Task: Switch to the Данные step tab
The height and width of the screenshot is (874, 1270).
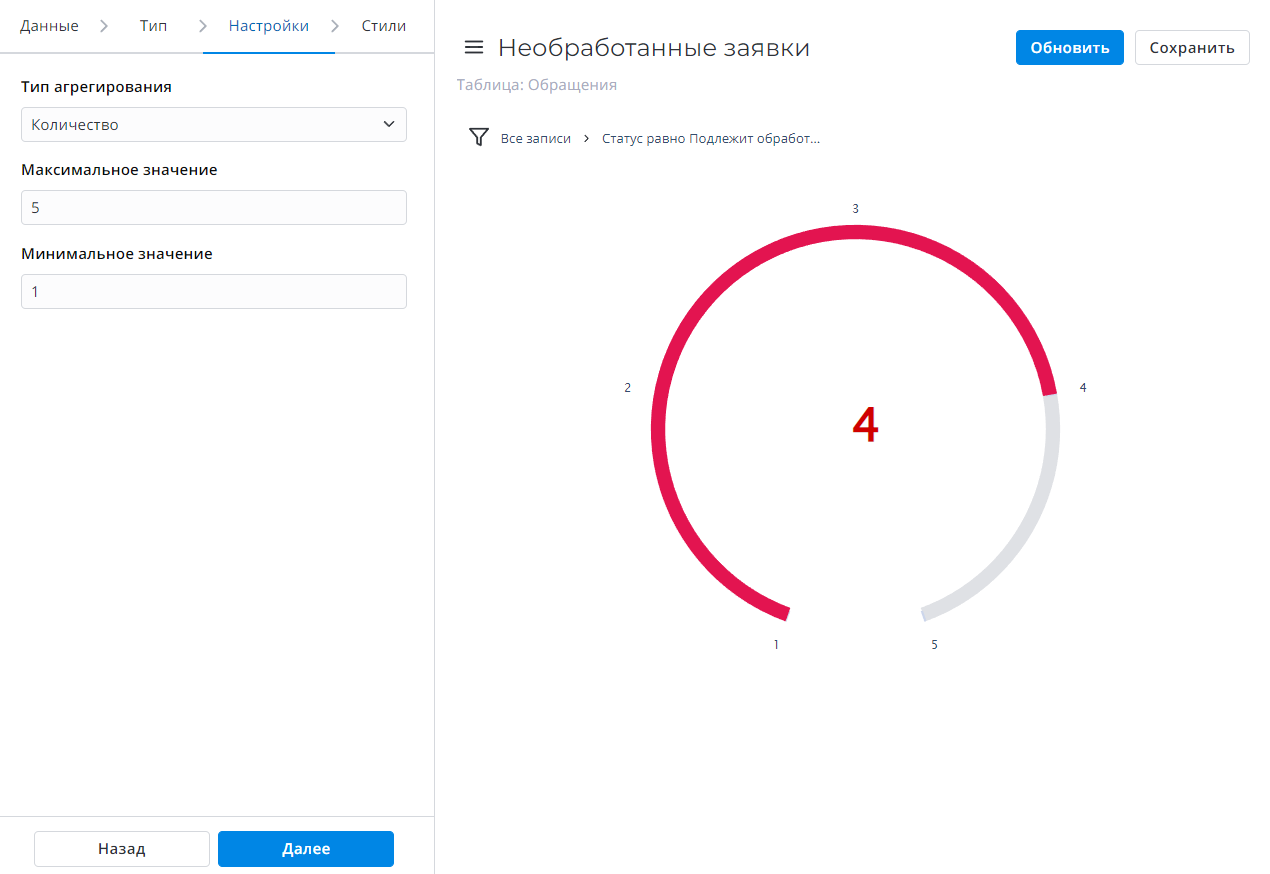Action: tap(49, 26)
